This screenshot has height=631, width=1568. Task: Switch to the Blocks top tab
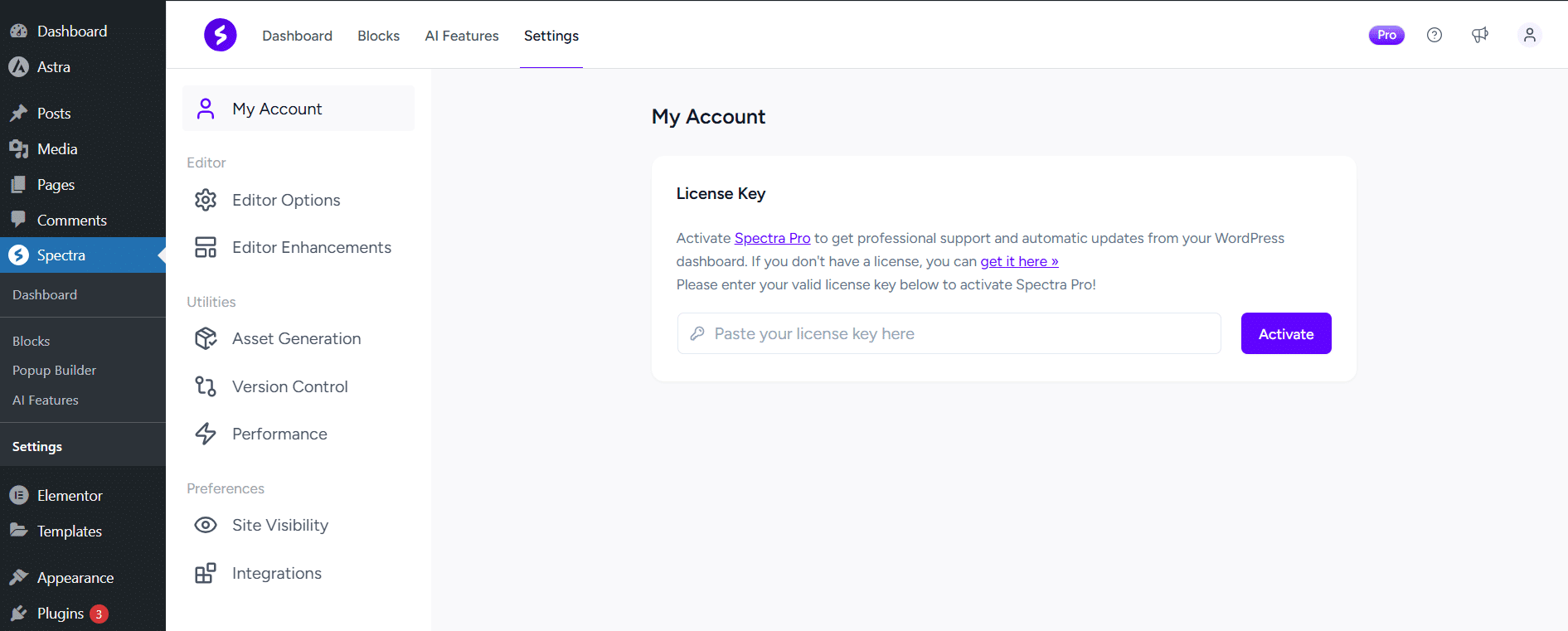point(378,36)
